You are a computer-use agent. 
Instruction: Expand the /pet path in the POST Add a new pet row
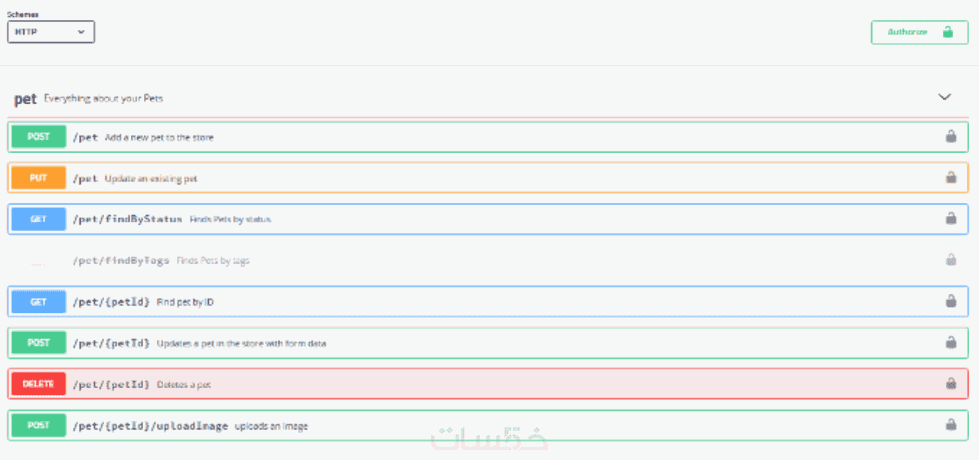tap(86, 137)
